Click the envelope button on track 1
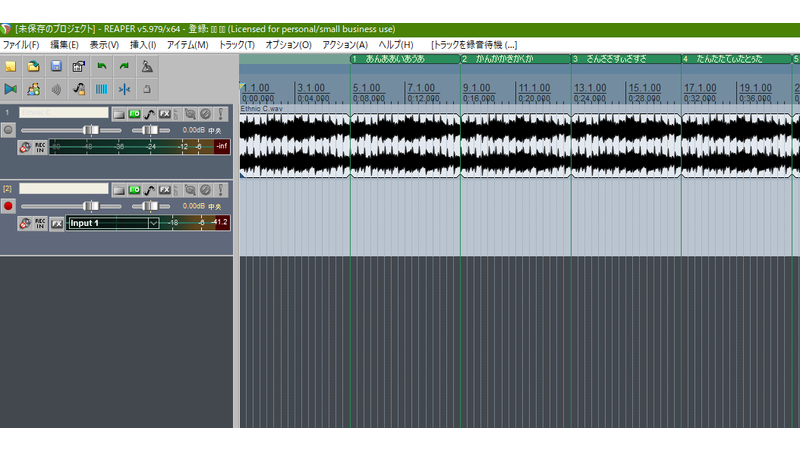Image resolution: width=800 pixels, height=450 pixels. pos(149,114)
